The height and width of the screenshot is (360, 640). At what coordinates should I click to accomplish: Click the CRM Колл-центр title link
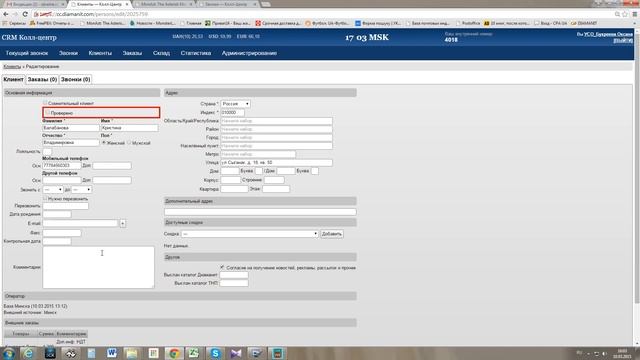[x=29, y=38]
